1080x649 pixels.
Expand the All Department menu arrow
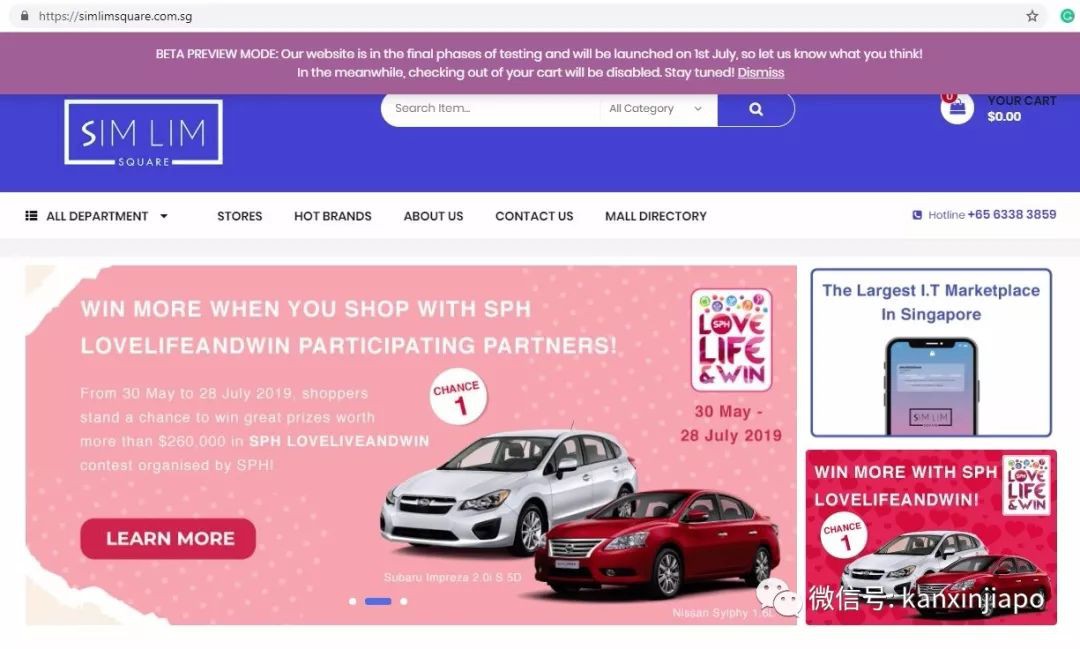tap(164, 216)
